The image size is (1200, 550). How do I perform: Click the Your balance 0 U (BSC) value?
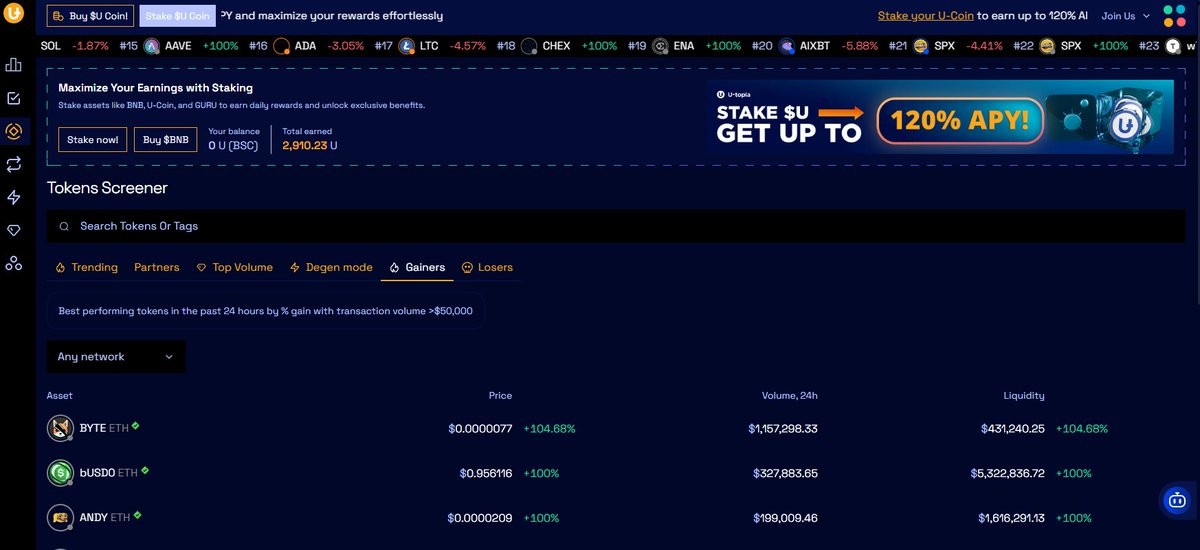click(x=234, y=146)
